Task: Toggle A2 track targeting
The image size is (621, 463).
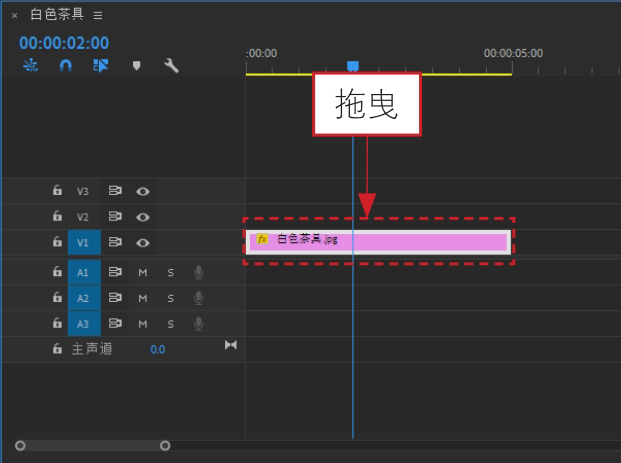Action: (84, 298)
